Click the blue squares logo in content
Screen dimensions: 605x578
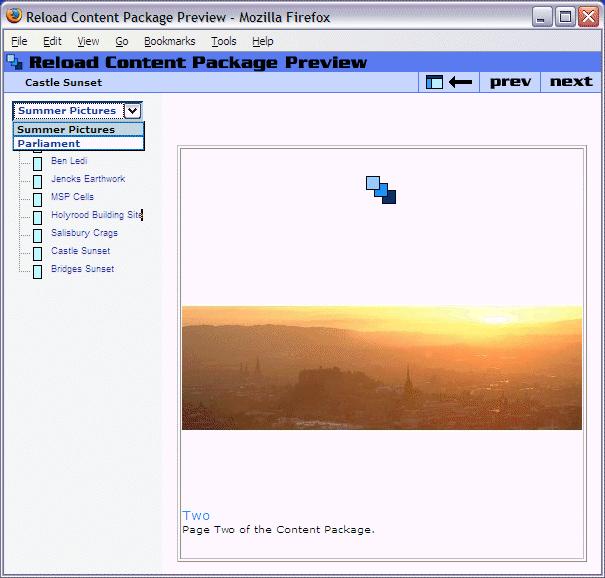381,190
